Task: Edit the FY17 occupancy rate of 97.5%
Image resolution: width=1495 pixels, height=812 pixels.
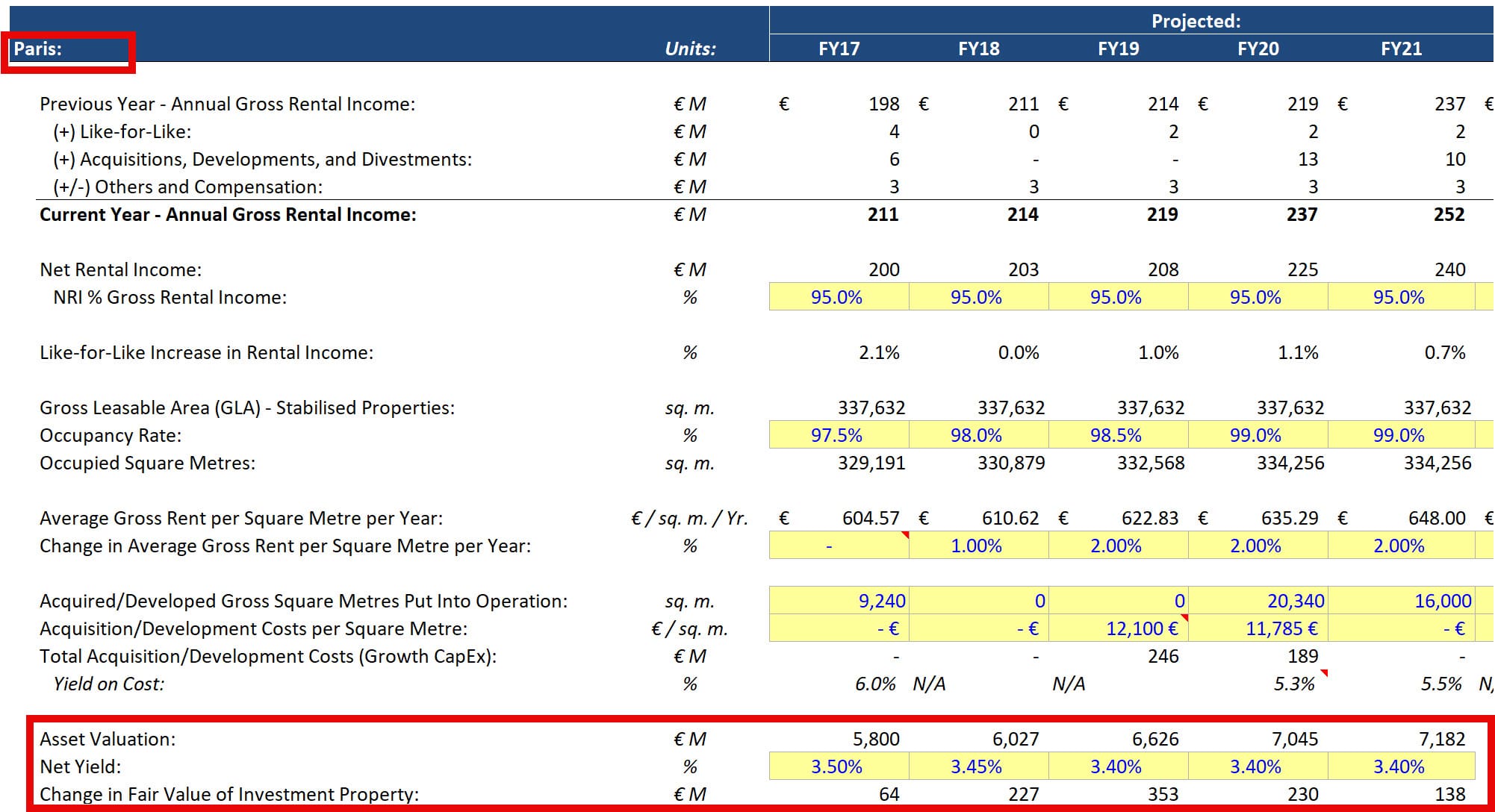Action: click(836, 434)
